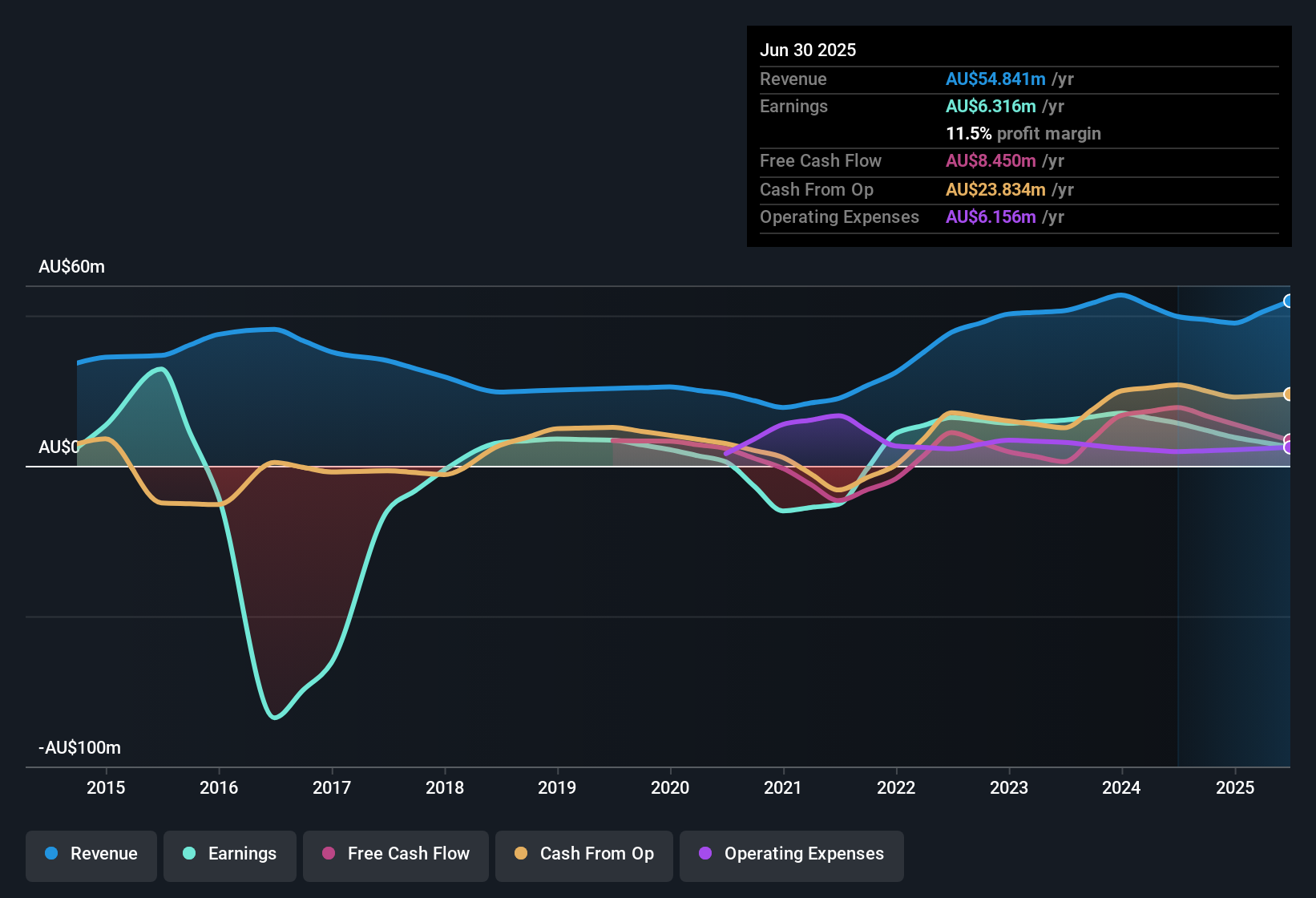The width and height of the screenshot is (1316, 898).
Task: Click the AU$54.841m revenue value
Action: coord(995,79)
